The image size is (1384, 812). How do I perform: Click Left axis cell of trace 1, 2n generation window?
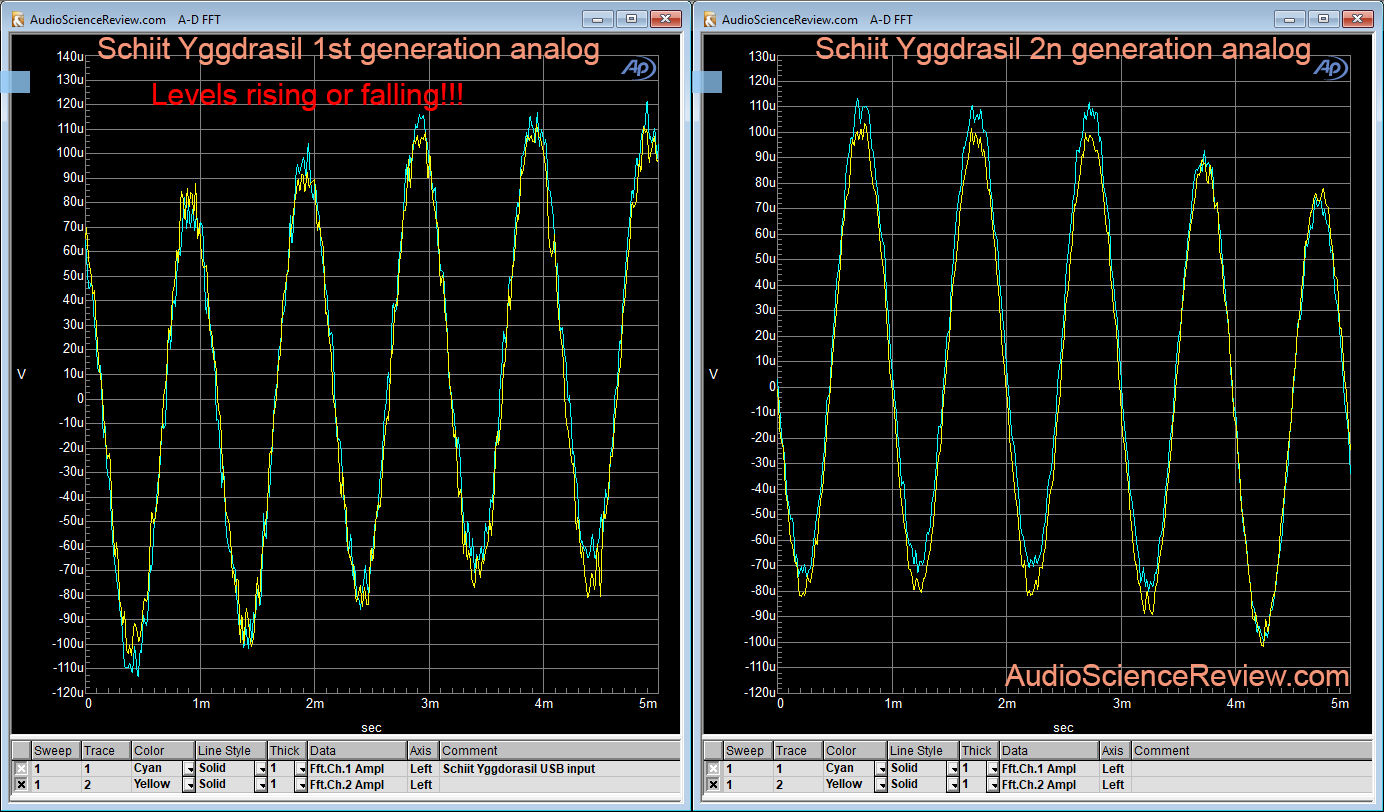tap(1114, 769)
